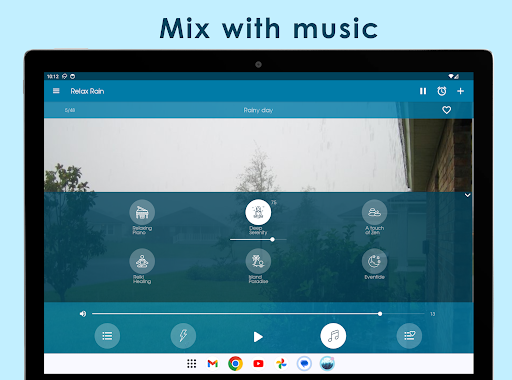Open the sound list button
Screen dimensions: 512x380
107,336
